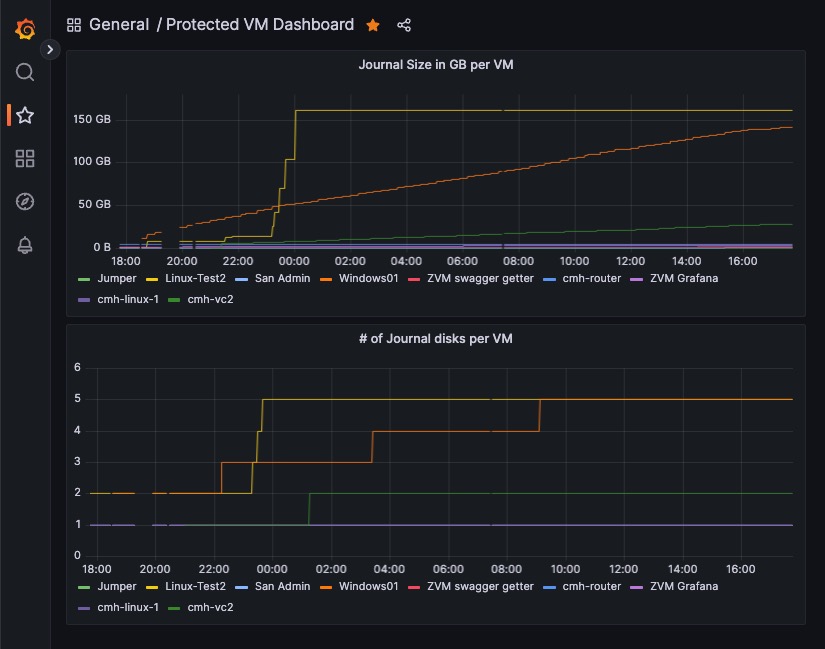
Task: Click the 22:00 time label in Journal disks chart
Action: click(x=214, y=569)
